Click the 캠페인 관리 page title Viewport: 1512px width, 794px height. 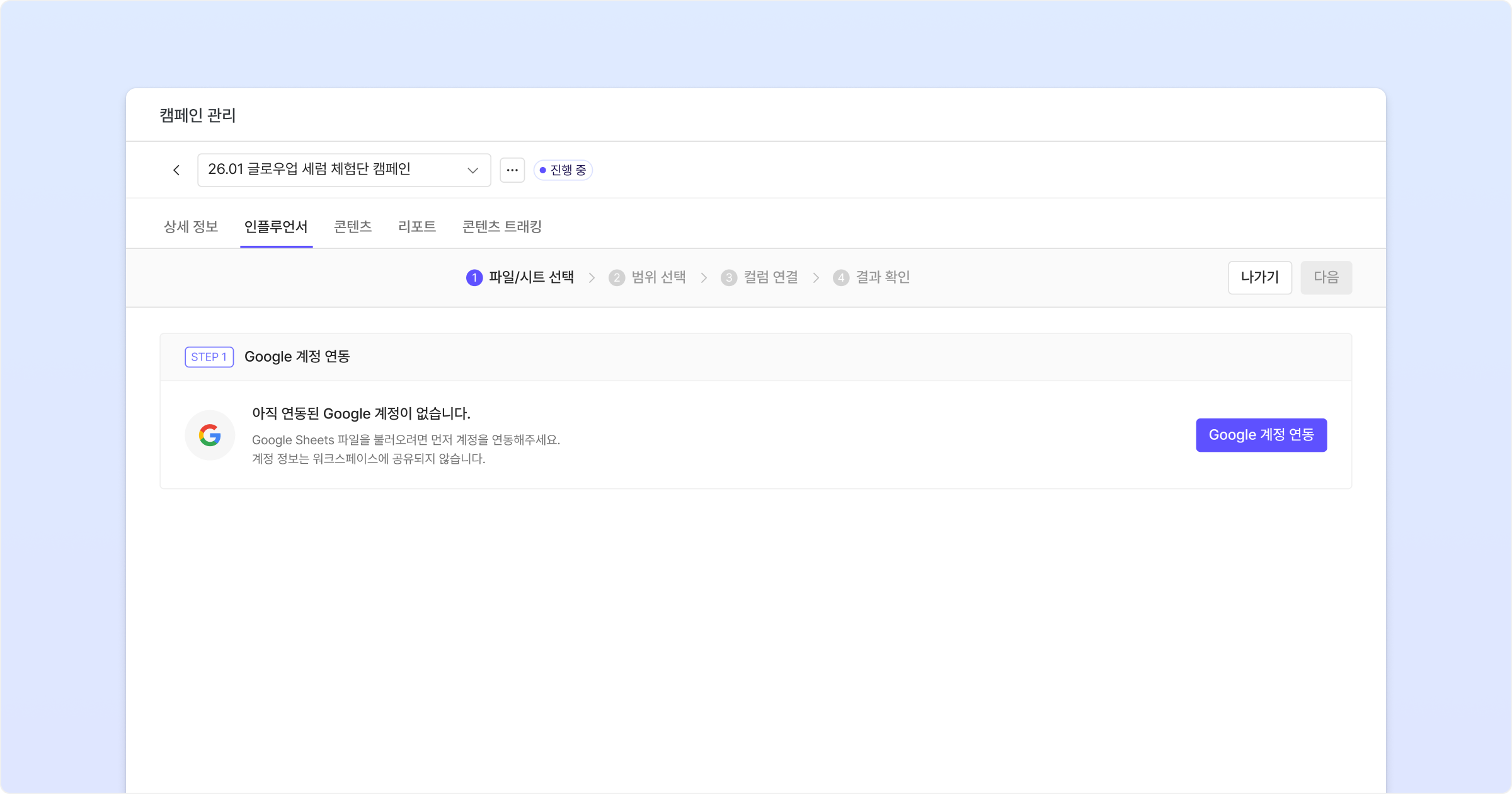pos(198,115)
